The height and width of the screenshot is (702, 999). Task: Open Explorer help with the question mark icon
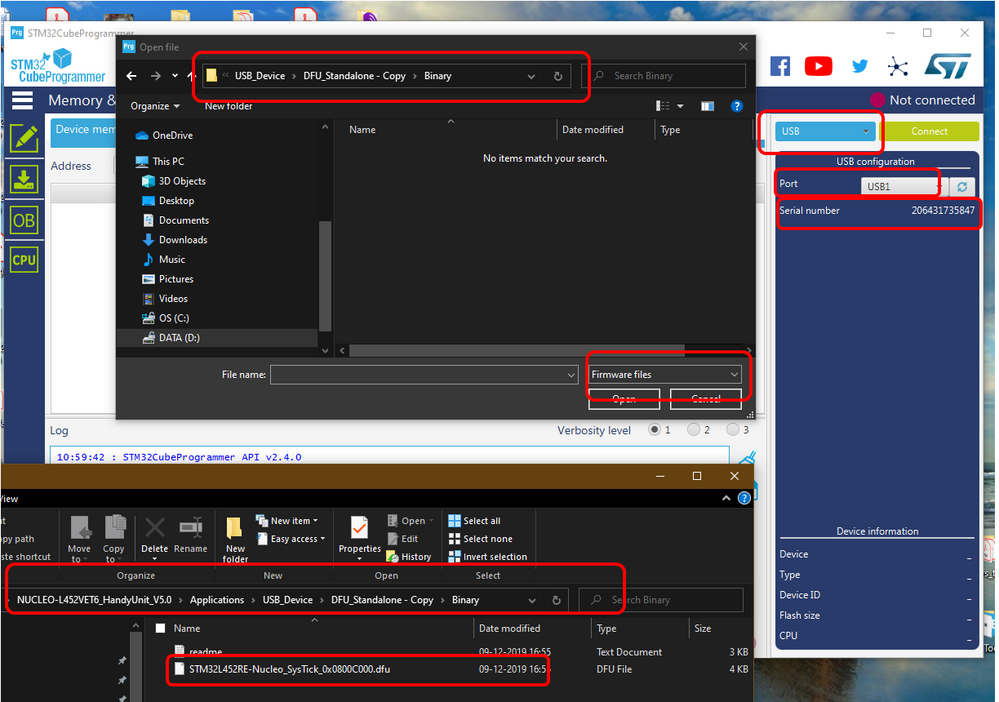[x=744, y=498]
